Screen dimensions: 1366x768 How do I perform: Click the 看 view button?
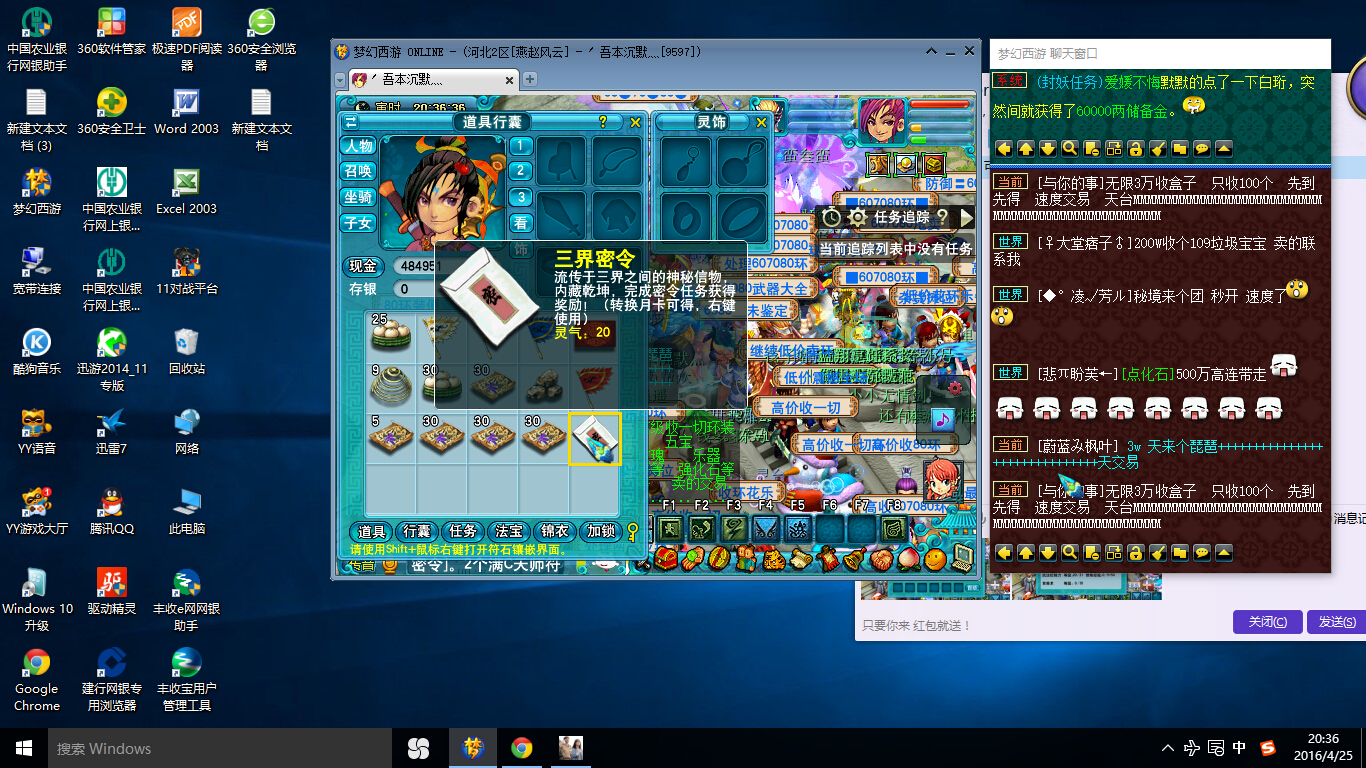[x=520, y=224]
